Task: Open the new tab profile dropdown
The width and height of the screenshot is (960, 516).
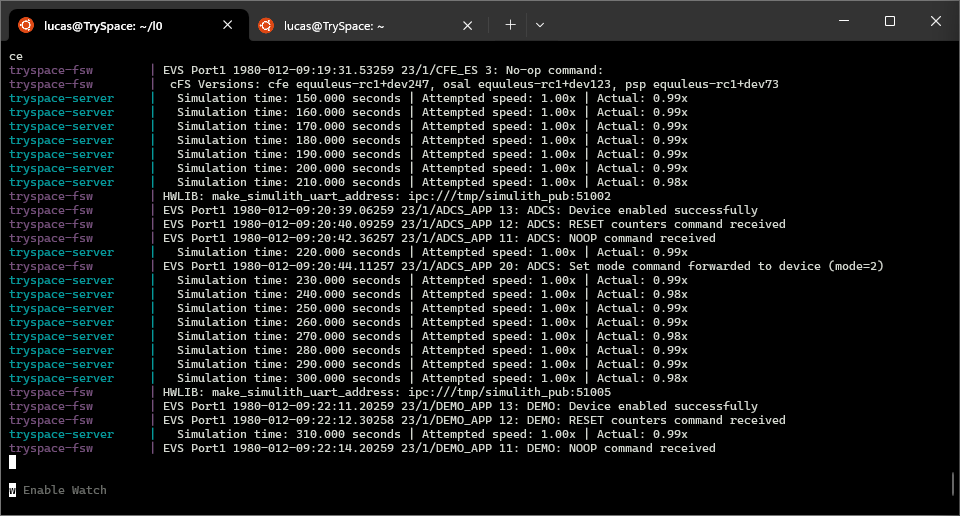Action: pyautogui.click(x=539, y=25)
